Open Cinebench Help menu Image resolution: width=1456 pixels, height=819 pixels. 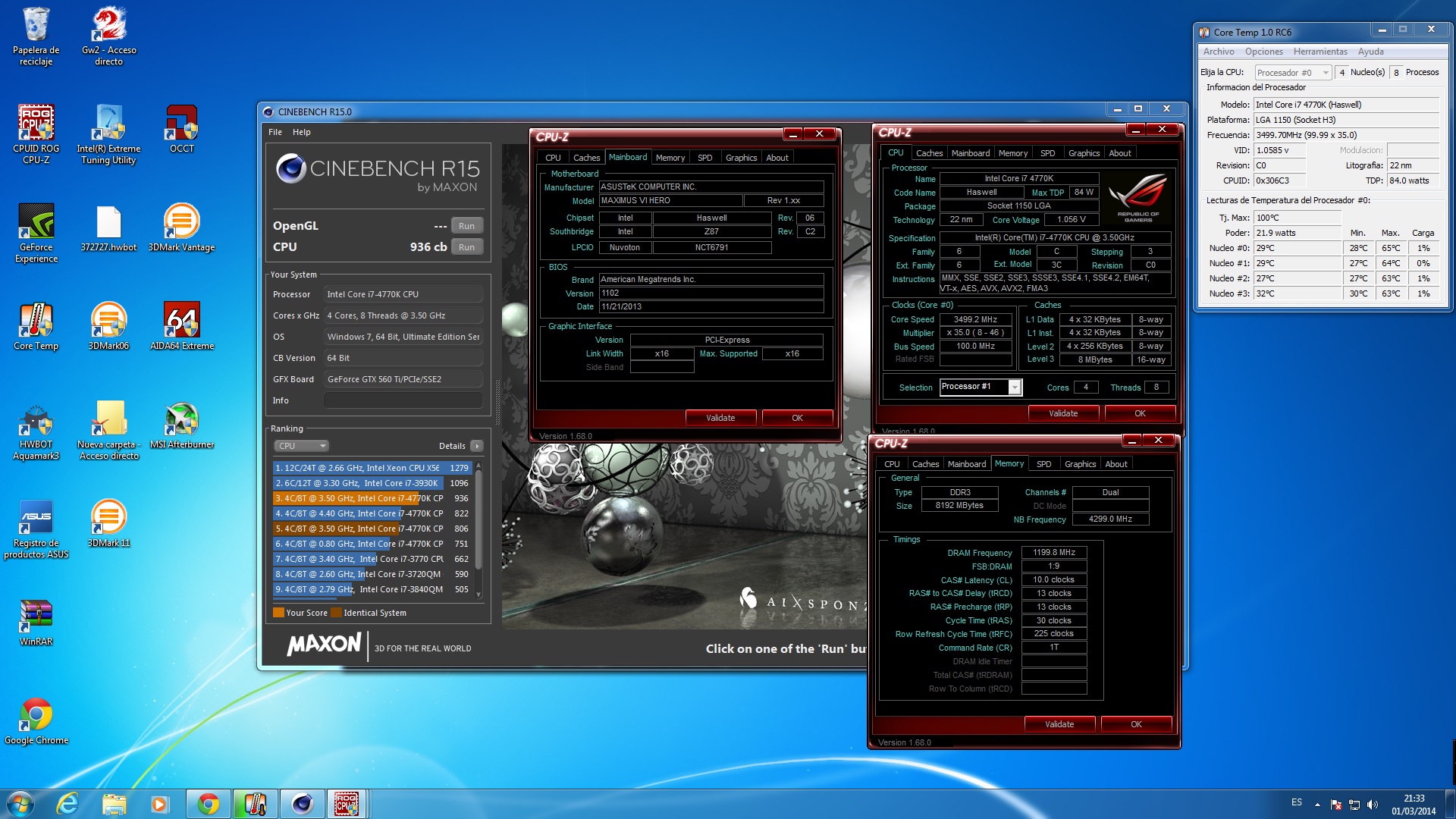(x=302, y=132)
